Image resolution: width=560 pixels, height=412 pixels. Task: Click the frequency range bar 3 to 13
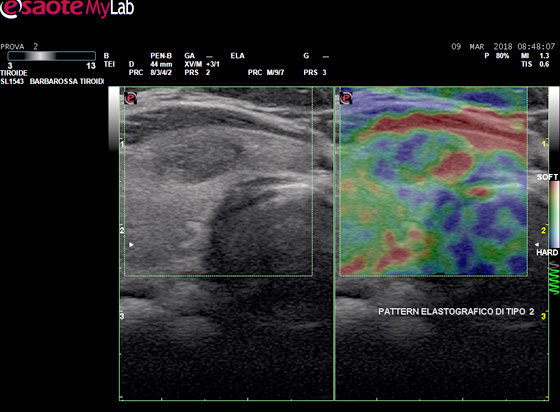[52, 56]
